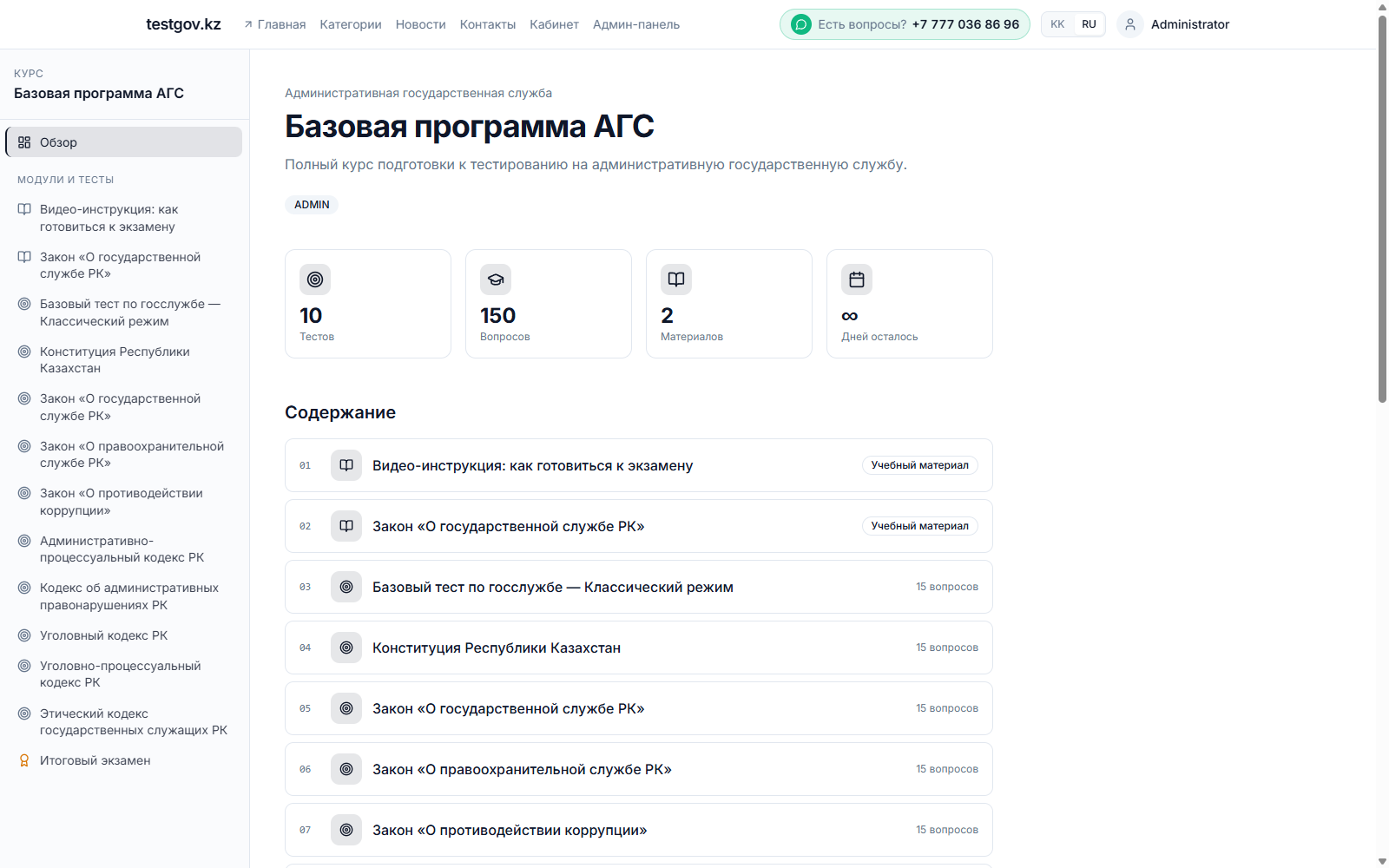The width and height of the screenshot is (1389, 868).
Task: Click the ADMIN badge under course description
Action: tap(312, 205)
